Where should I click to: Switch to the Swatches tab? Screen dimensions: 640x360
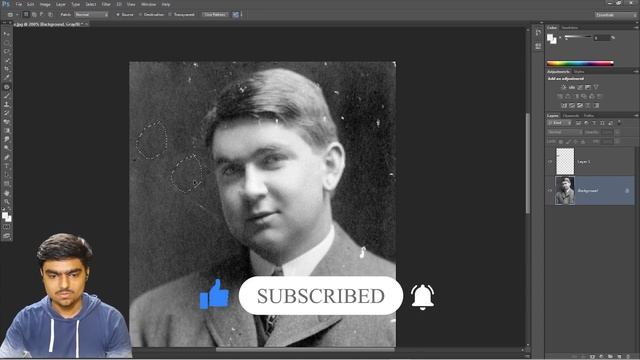(570, 28)
